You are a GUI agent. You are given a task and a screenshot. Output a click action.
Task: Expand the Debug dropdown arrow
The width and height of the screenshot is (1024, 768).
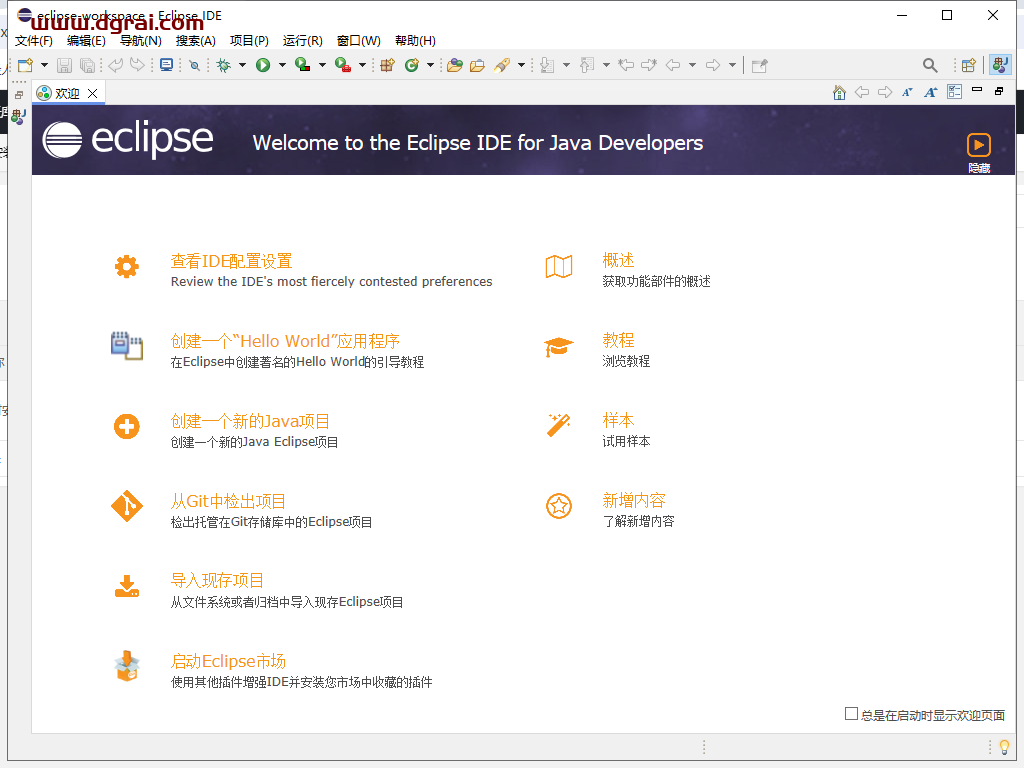[242, 65]
